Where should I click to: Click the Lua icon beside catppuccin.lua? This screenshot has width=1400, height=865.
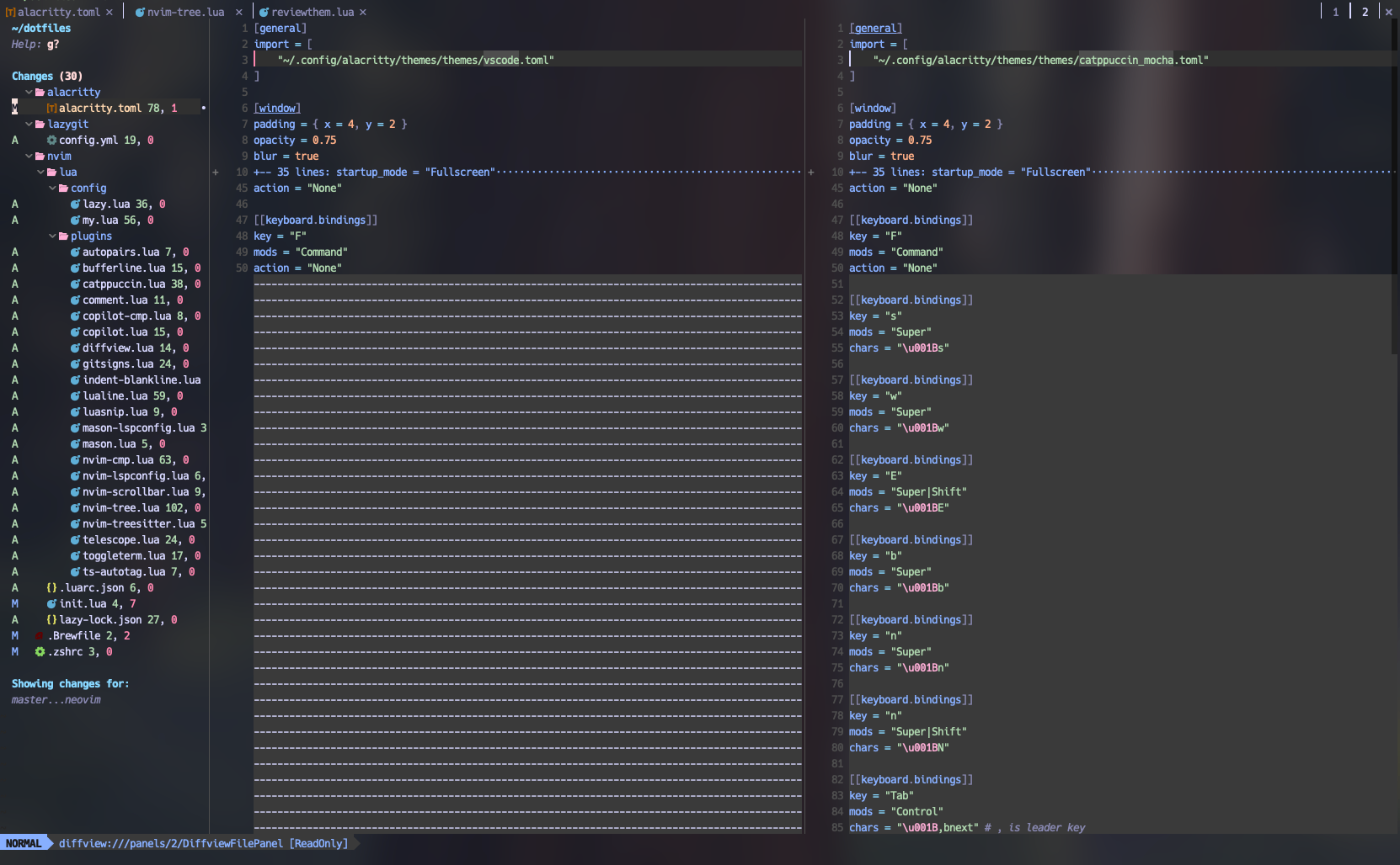75,284
